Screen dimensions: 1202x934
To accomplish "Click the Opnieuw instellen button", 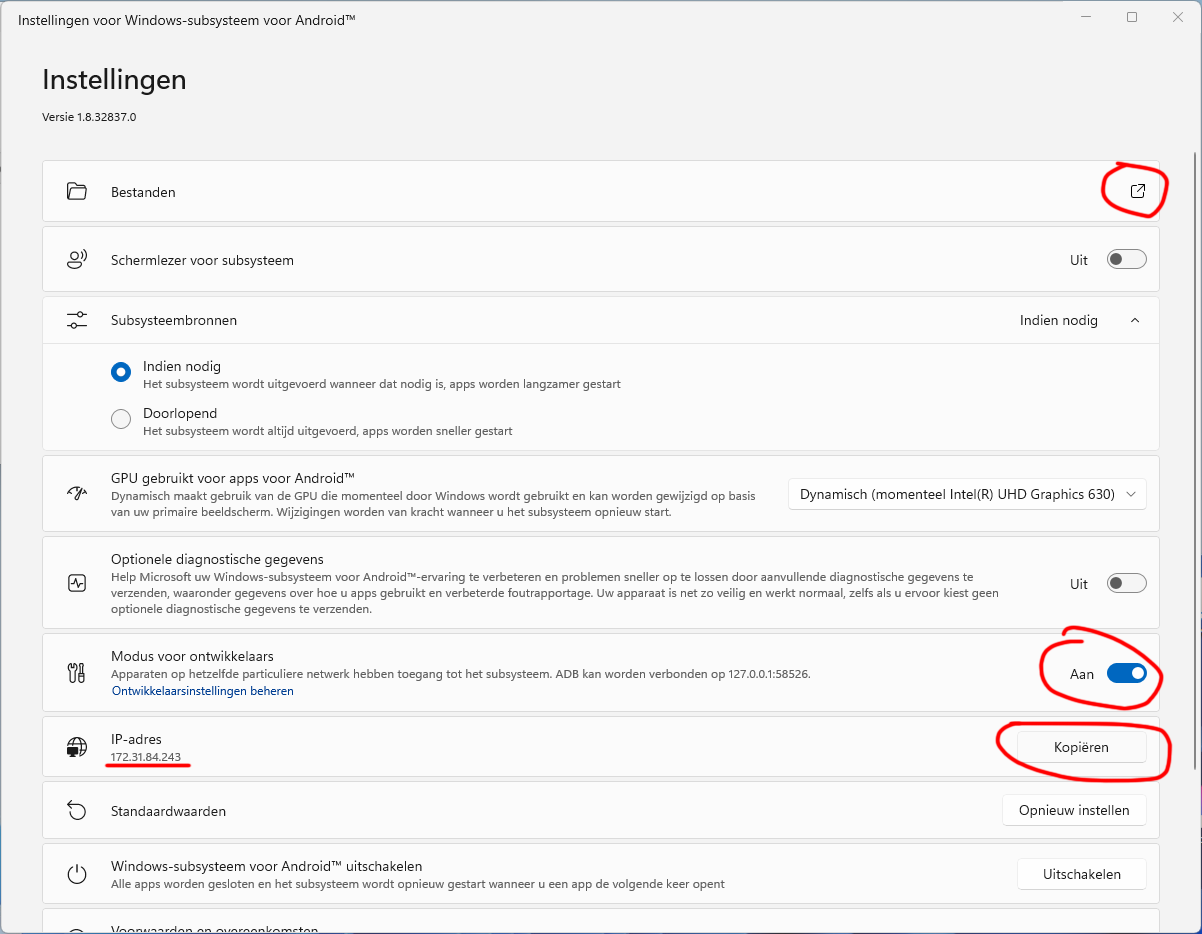I will click(x=1074, y=810).
